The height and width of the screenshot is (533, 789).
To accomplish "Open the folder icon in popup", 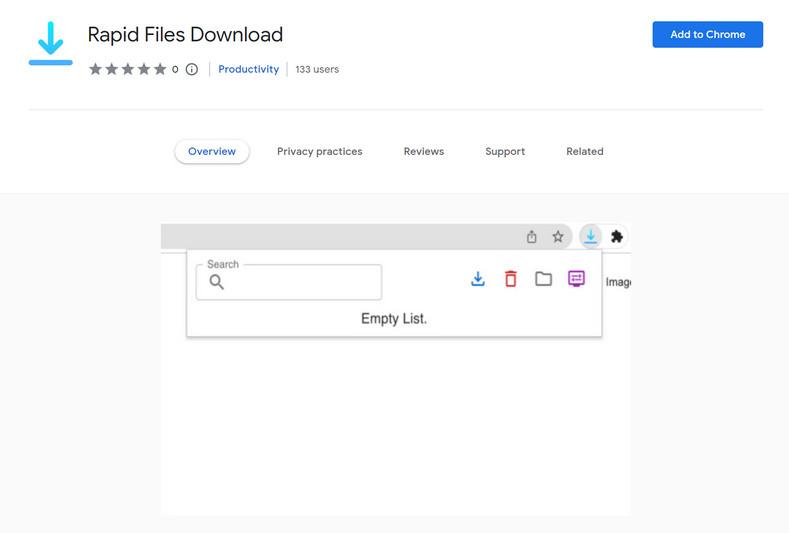I will (x=543, y=279).
